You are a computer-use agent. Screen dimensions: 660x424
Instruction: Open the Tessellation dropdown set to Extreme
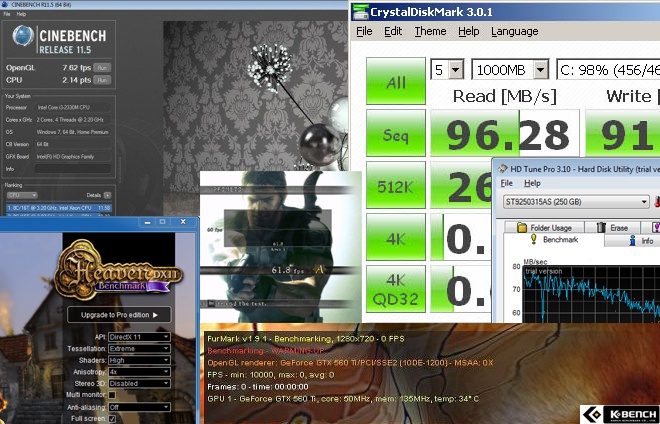tap(139, 349)
